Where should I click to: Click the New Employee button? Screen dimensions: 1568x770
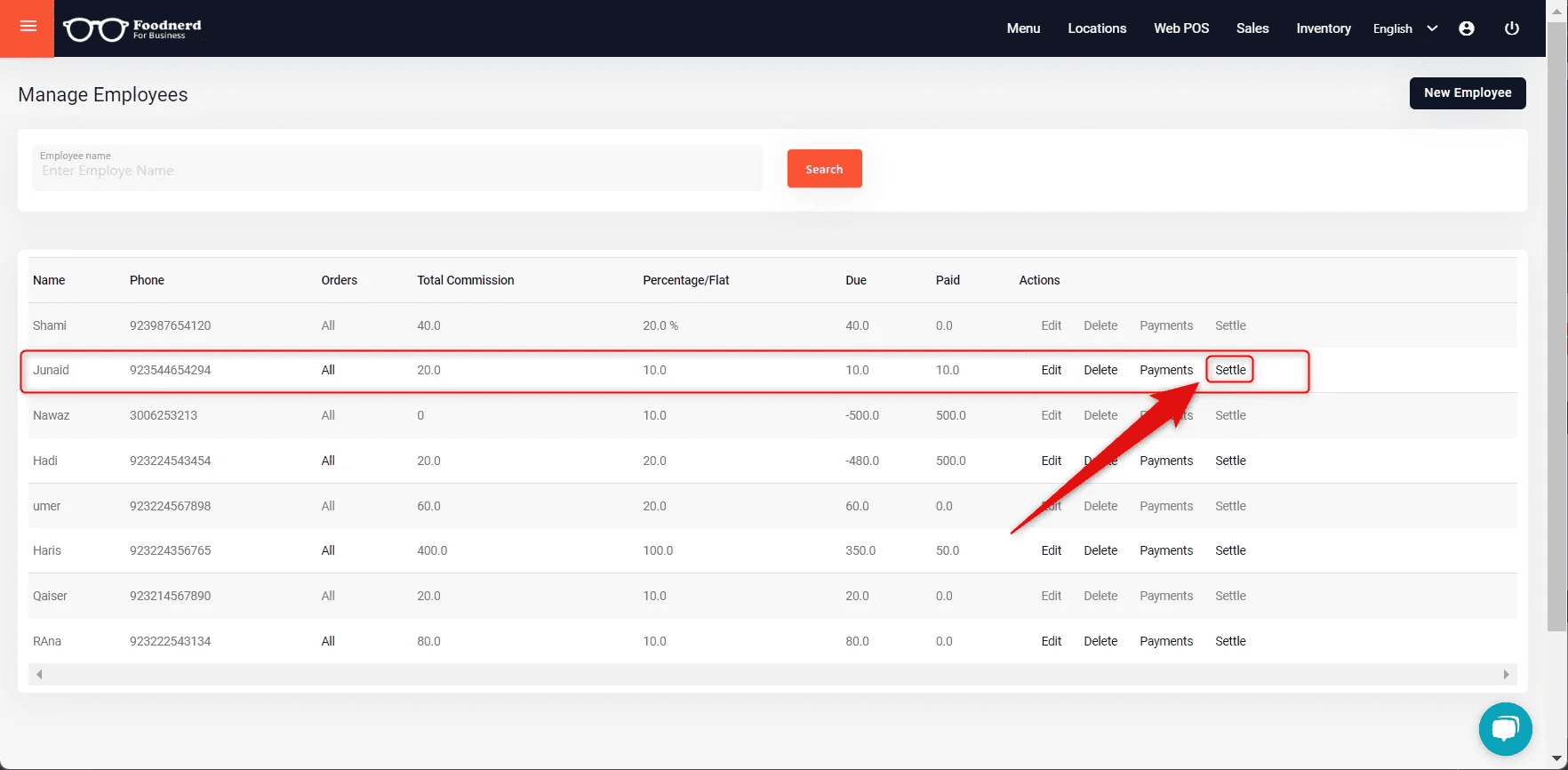pyautogui.click(x=1468, y=92)
